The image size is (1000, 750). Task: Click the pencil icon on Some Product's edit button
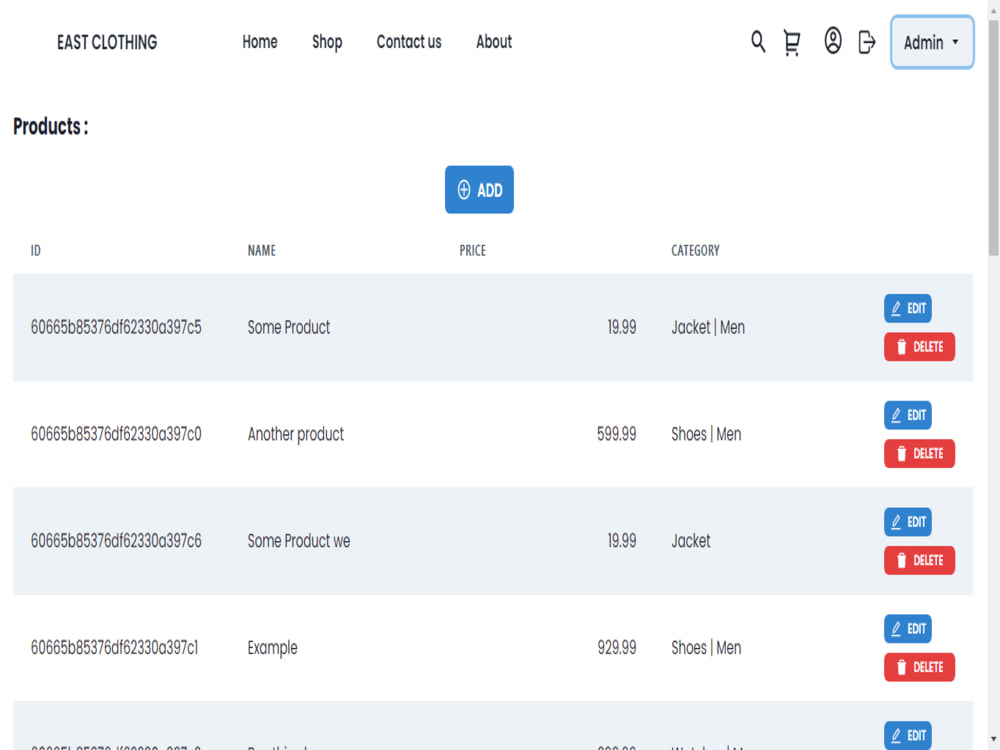[895, 308]
